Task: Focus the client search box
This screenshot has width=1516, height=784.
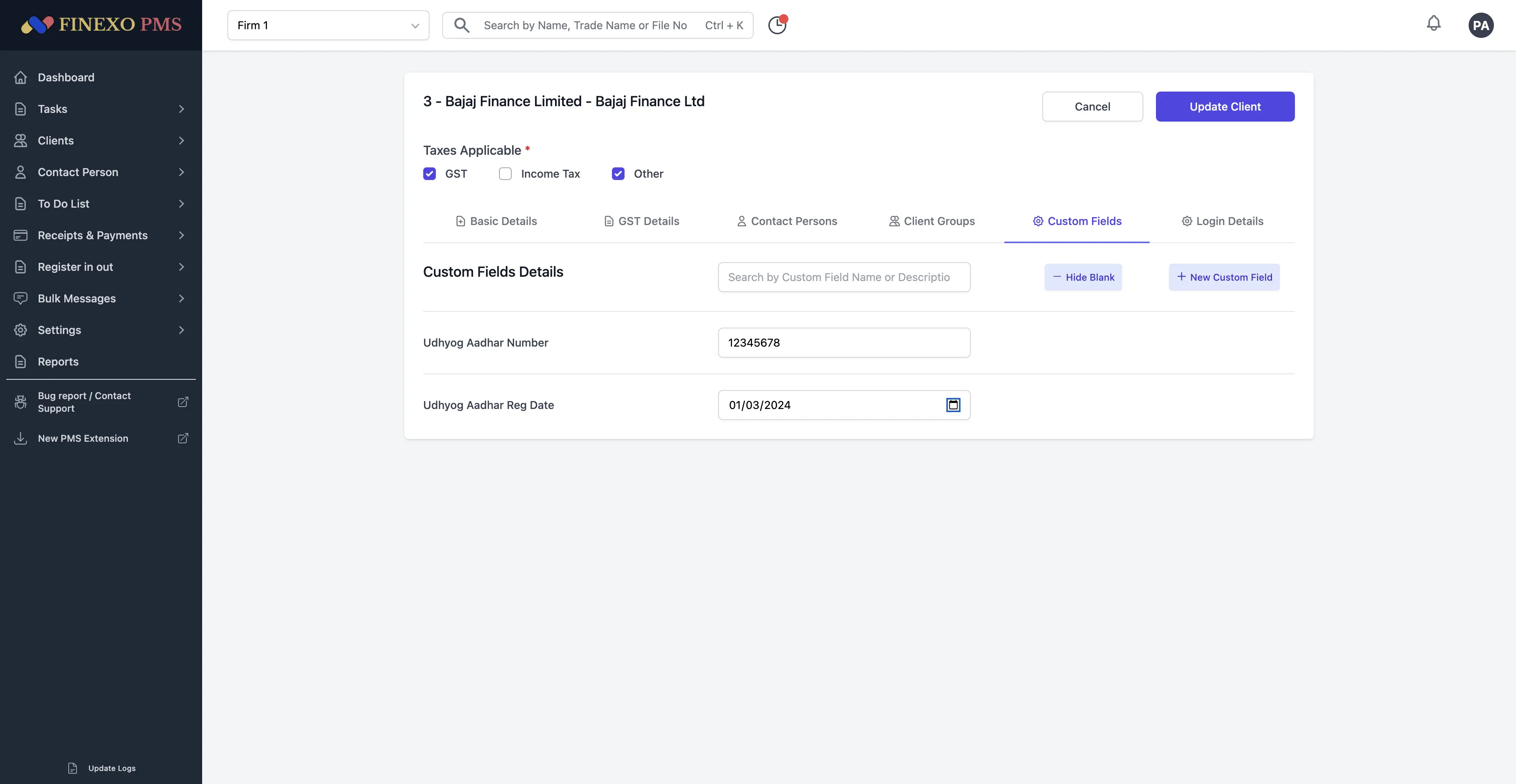Action: point(598,25)
